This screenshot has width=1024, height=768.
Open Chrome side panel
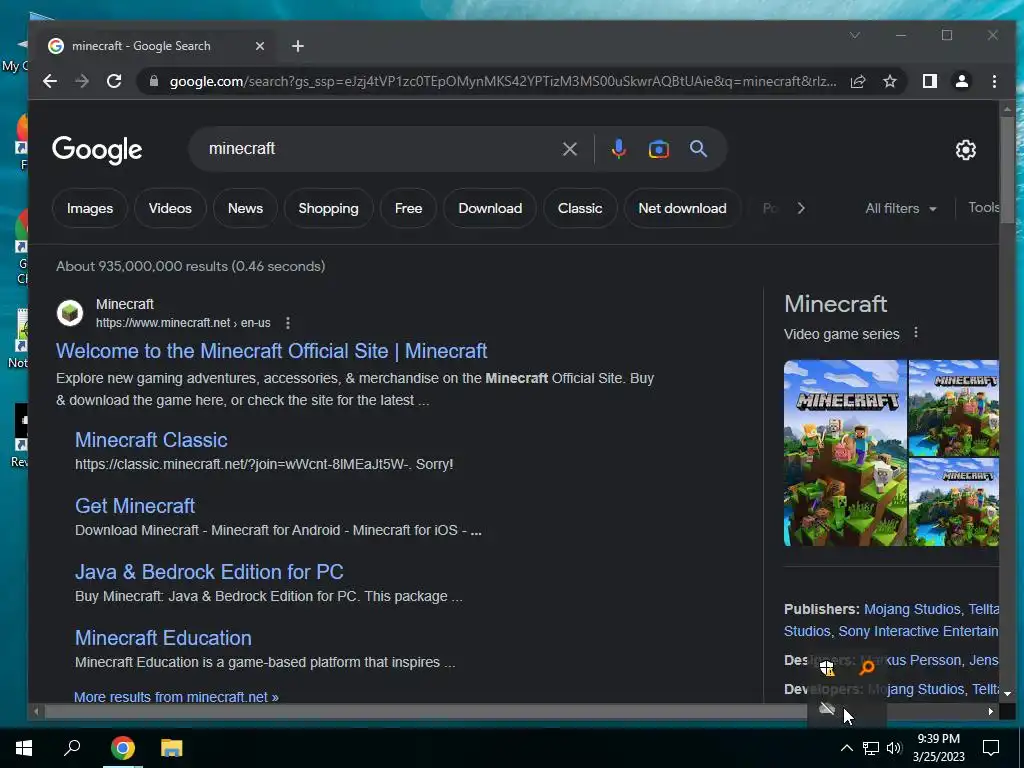[930, 81]
